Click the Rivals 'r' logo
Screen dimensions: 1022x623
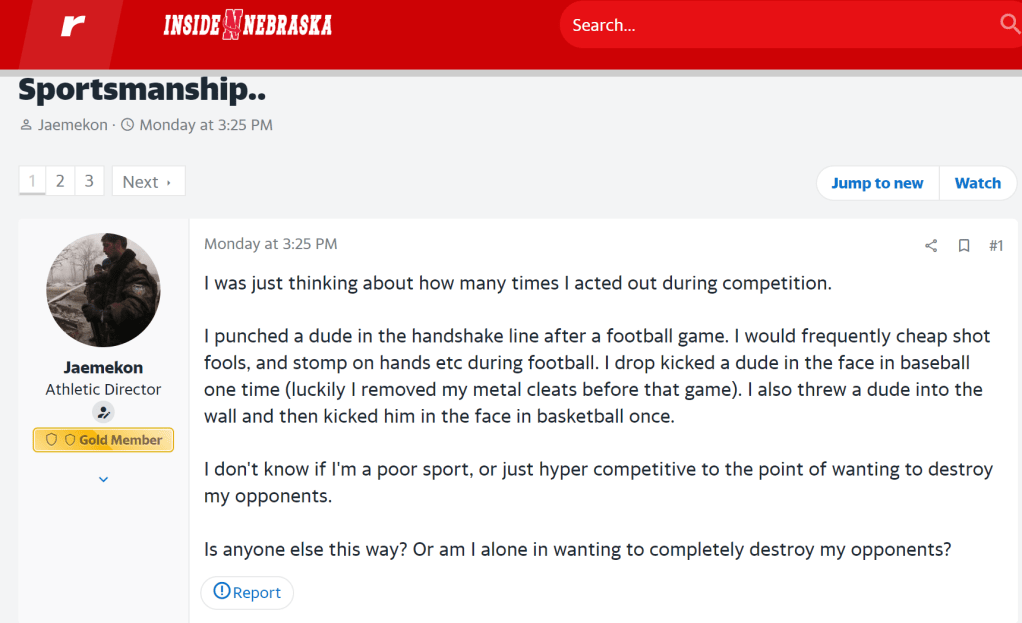(73, 26)
